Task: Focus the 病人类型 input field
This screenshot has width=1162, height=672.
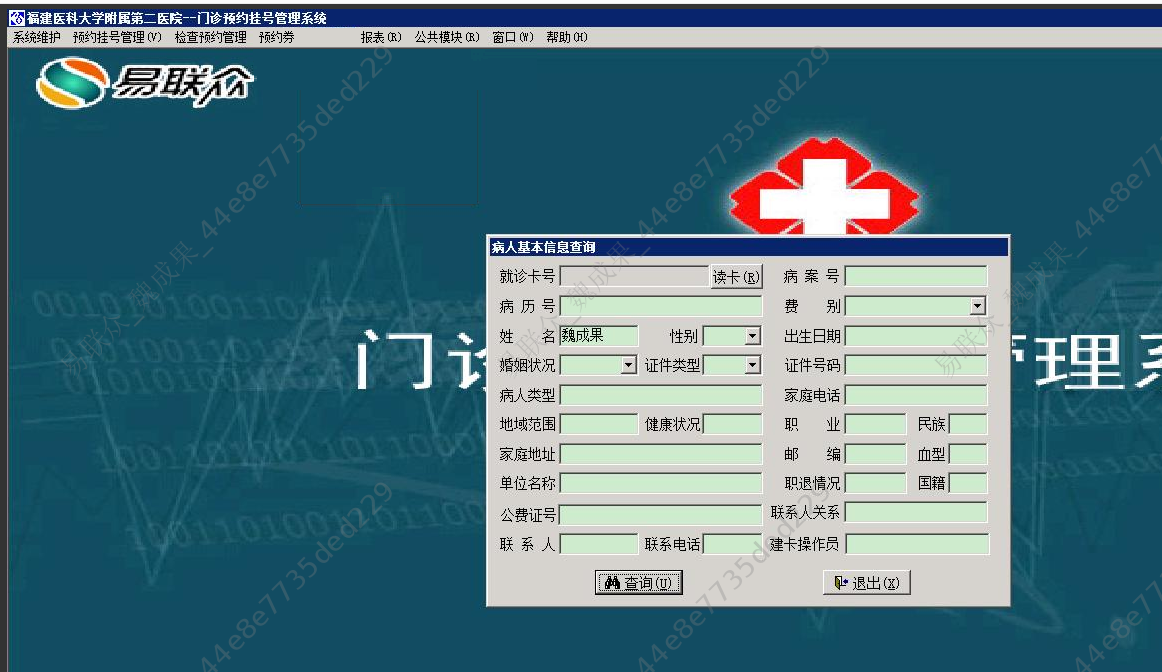Action: tap(661, 395)
